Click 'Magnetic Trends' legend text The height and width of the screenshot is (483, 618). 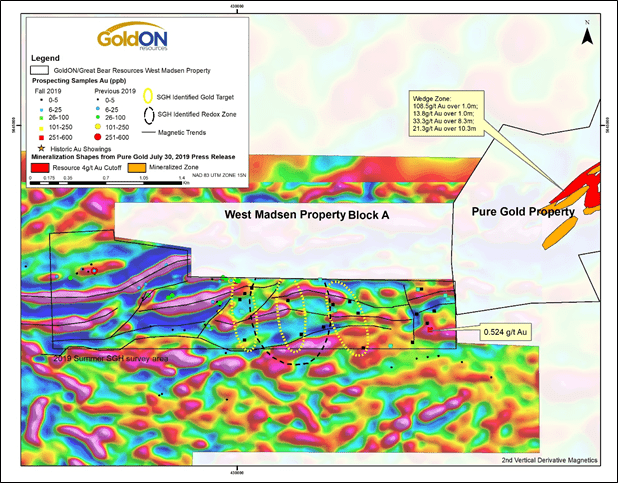182,132
